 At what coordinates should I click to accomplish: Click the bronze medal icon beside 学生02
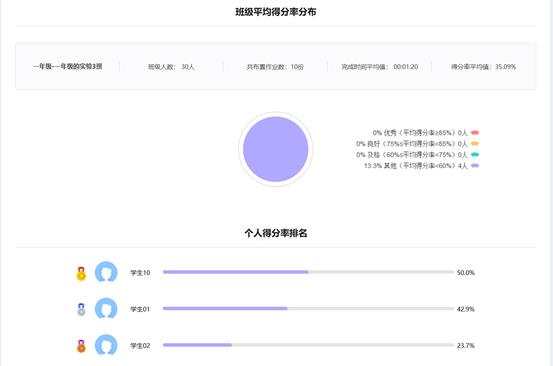click(81, 346)
